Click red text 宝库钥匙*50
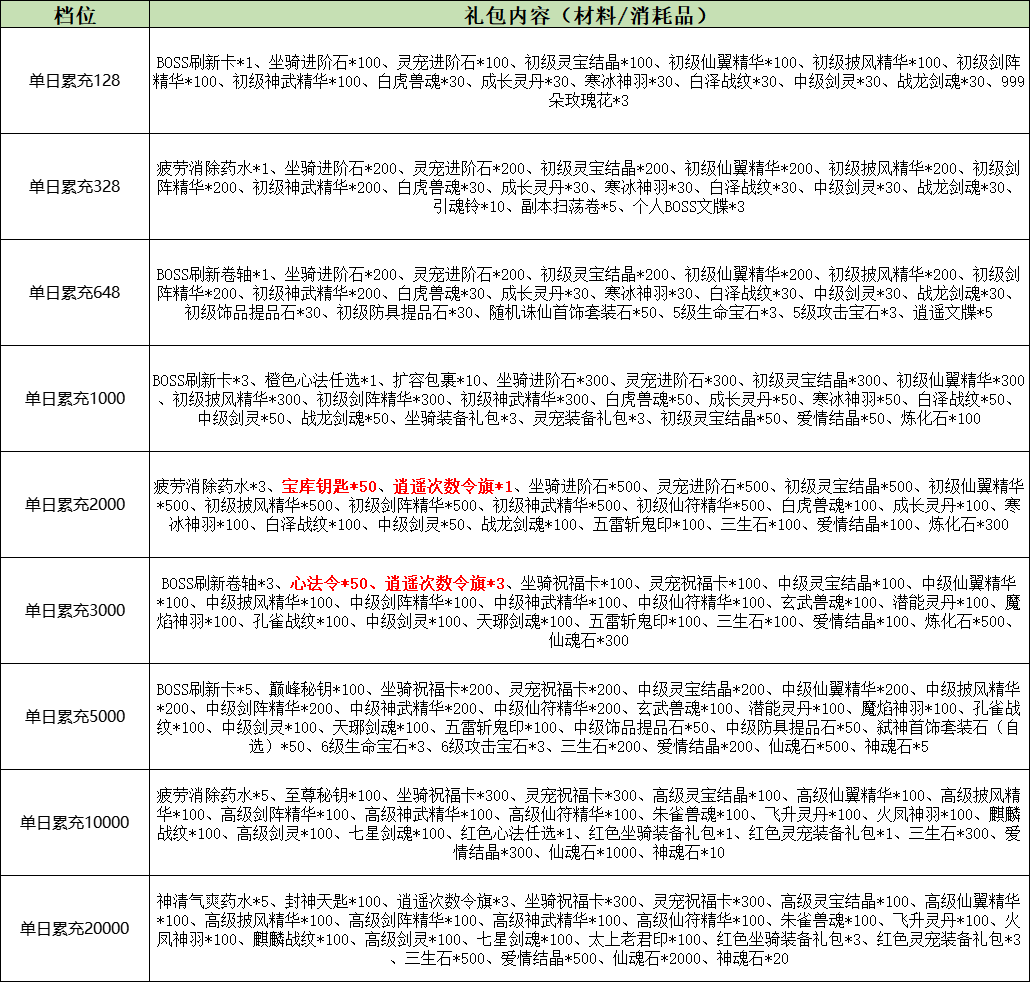 click(x=329, y=486)
